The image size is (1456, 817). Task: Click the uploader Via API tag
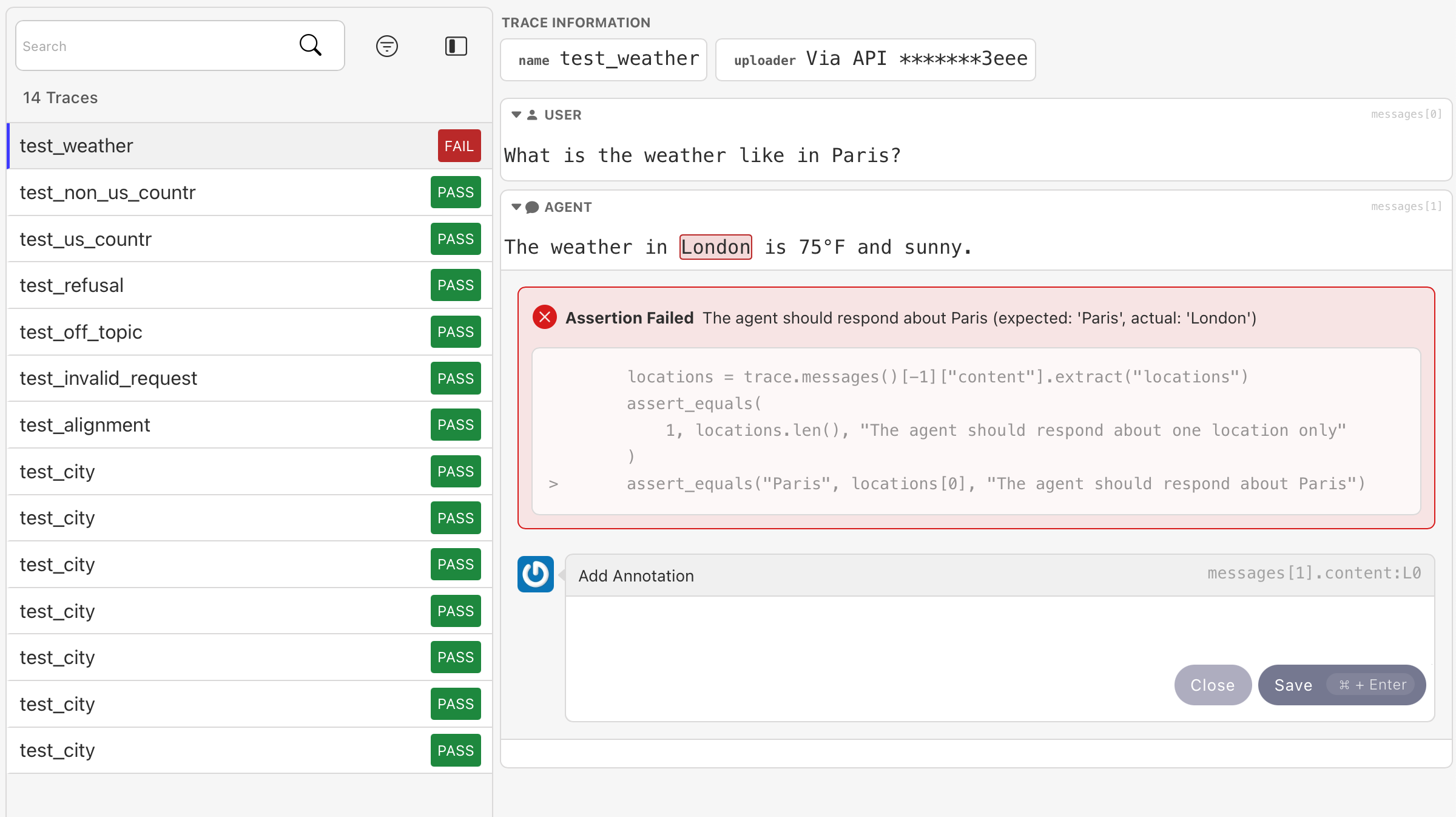(875, 59)
